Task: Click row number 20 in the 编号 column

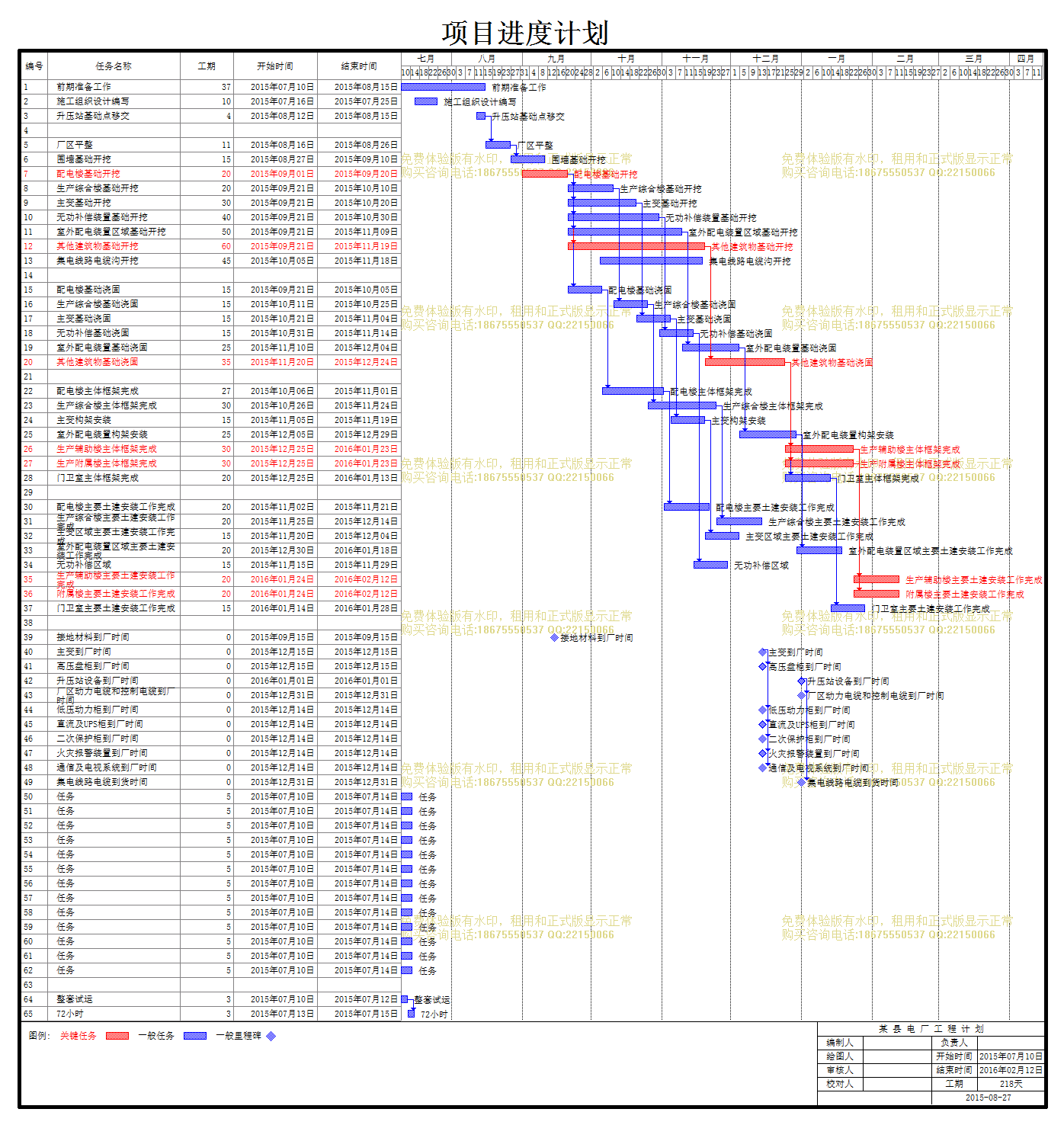Action: pyautogui.click(x=28, y=362)
